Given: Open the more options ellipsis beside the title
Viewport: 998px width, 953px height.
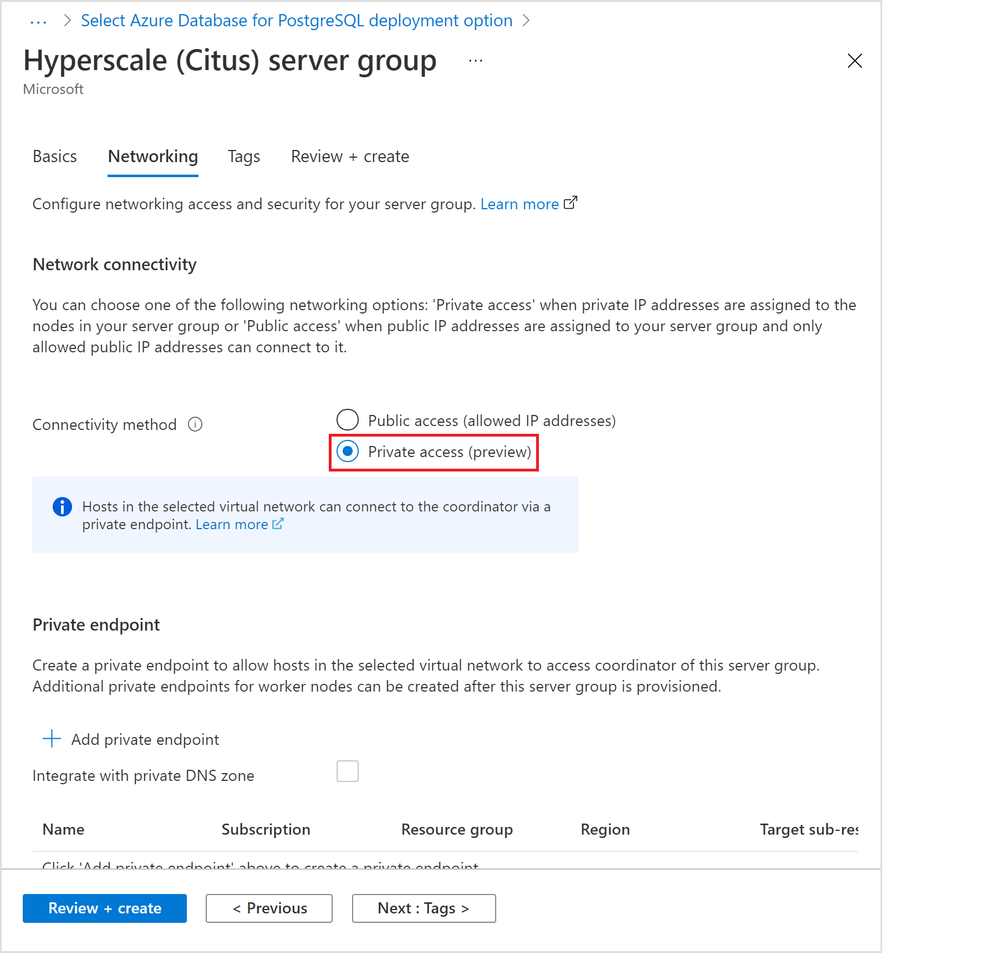Looking at the screenshot, I should pyautogui.click(x=475, y=61).
